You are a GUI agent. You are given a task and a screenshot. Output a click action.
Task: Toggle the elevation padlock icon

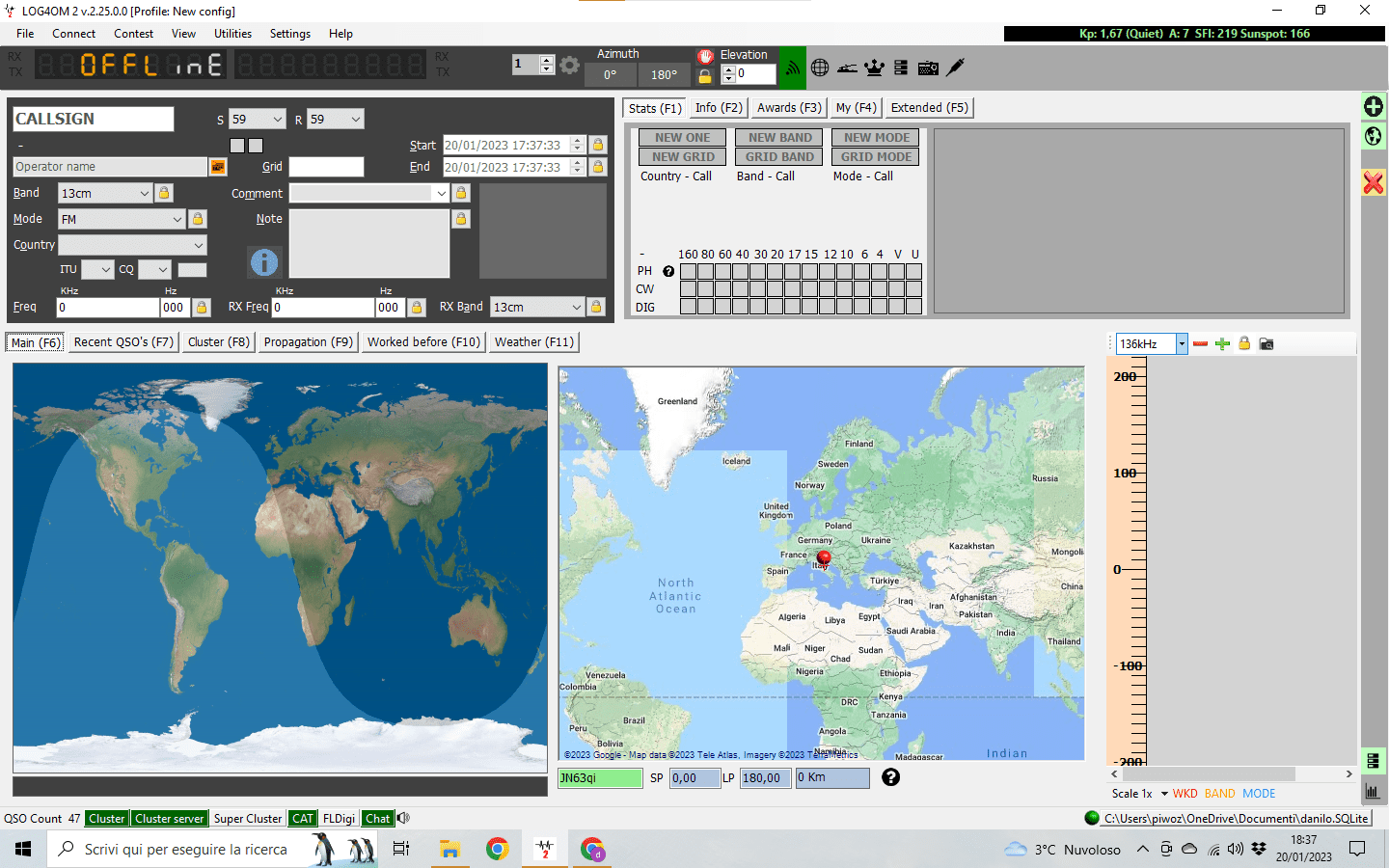click(x=705, y=75)
